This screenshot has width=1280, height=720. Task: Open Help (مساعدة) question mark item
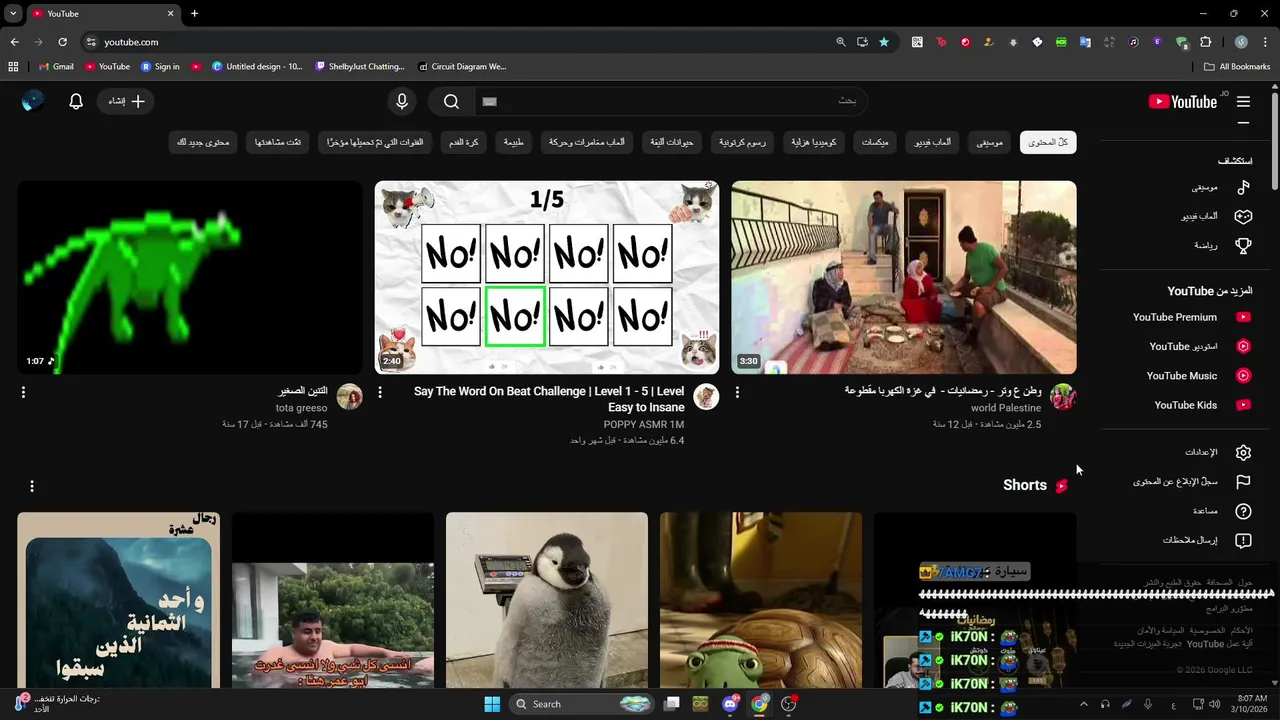(x=1220, y=511)
